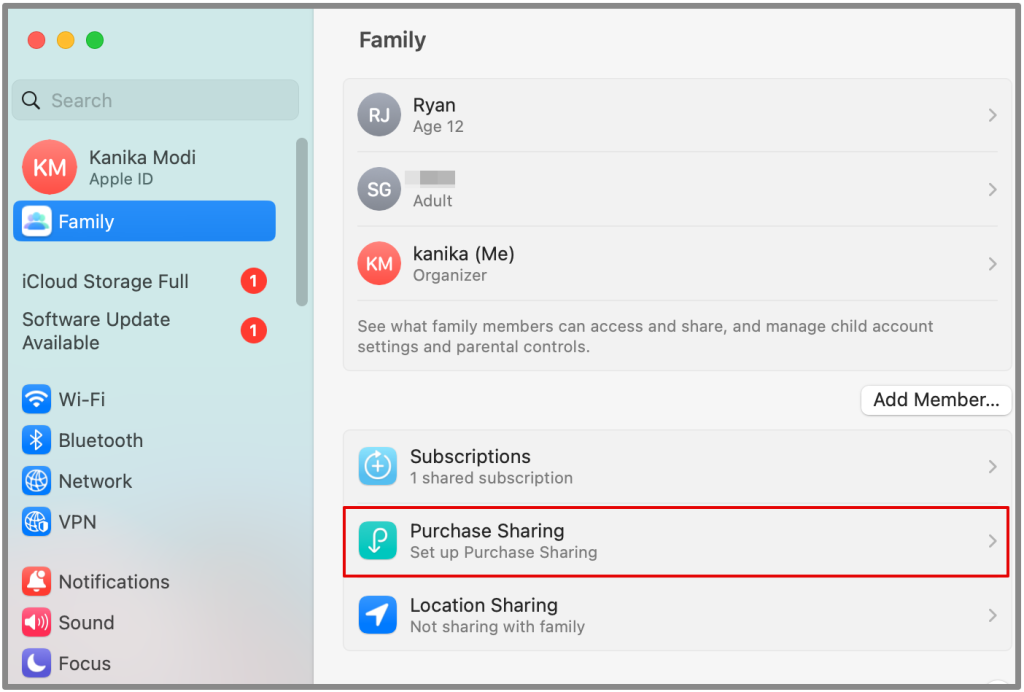
Task: Click the Search input field
Action: click(155, 100)
